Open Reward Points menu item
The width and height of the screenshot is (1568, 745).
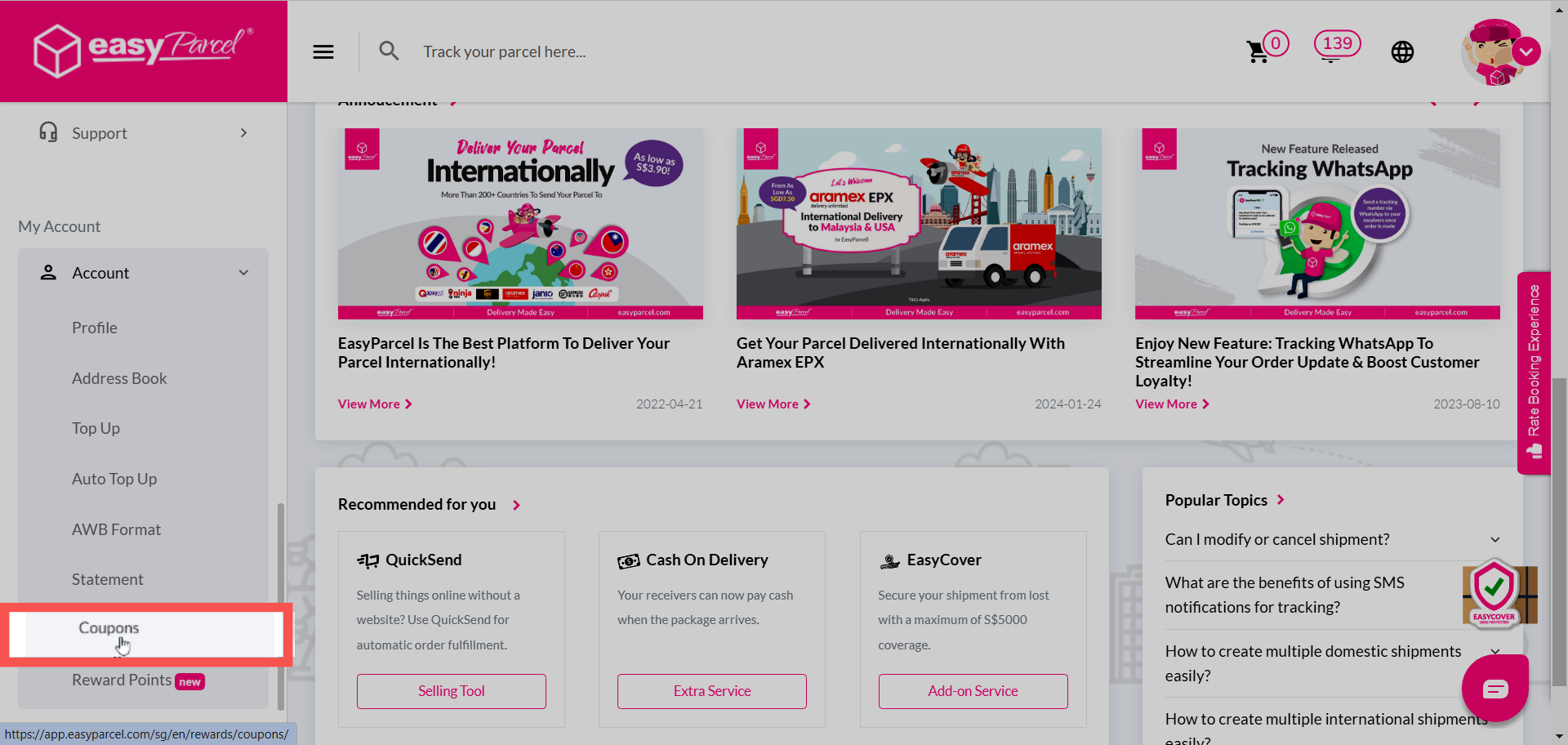[122, 680]
